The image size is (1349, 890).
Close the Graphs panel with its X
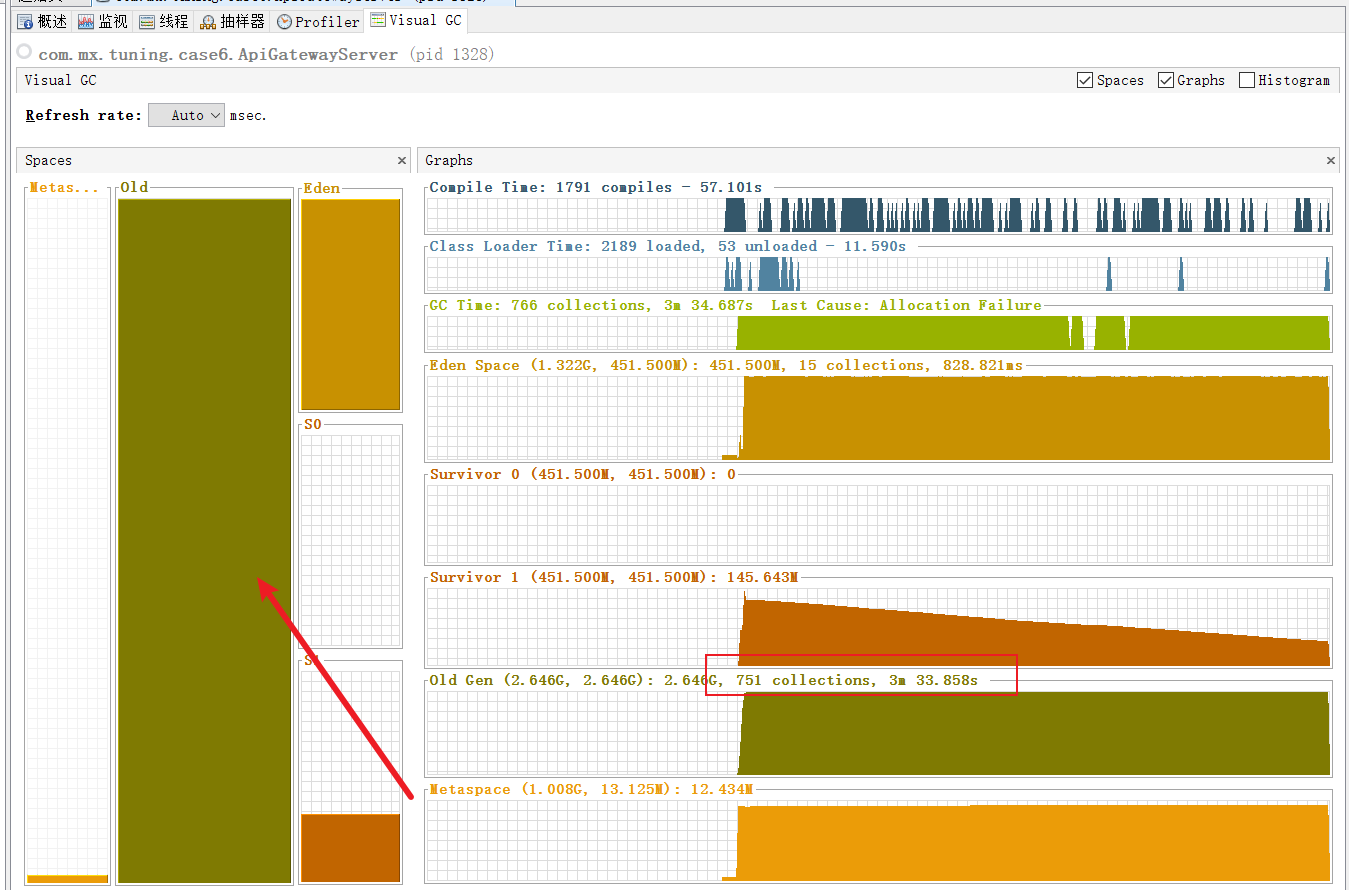click(x=1331, y=160)
